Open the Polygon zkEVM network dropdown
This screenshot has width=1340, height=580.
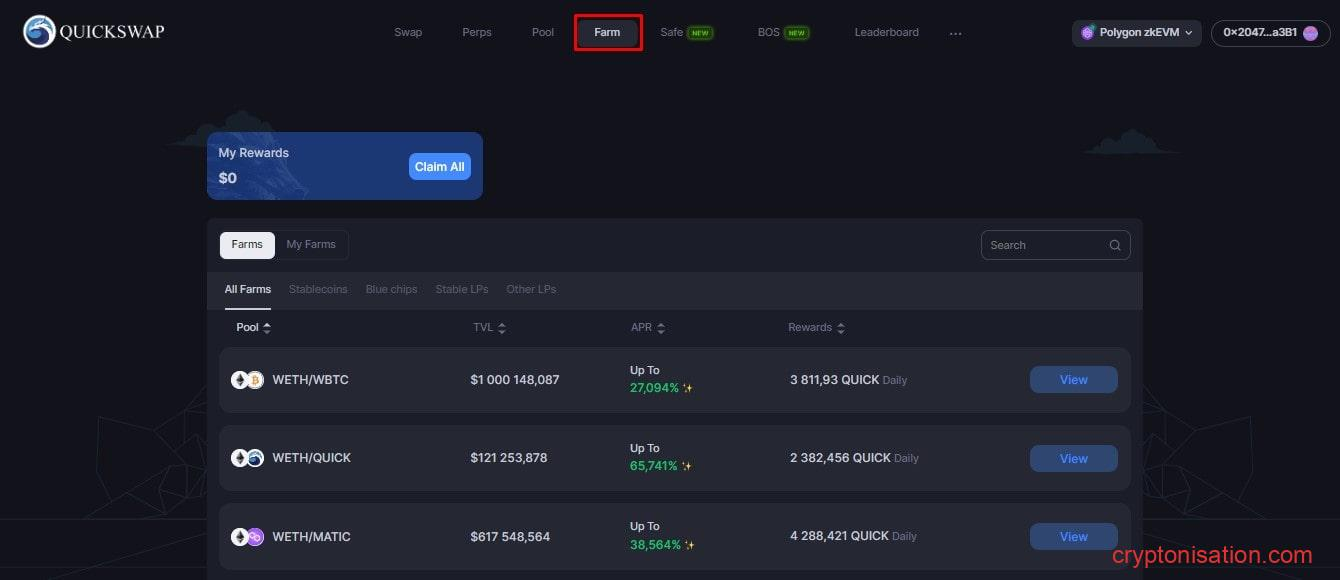pyautogui.click(x=1136, y=33)
